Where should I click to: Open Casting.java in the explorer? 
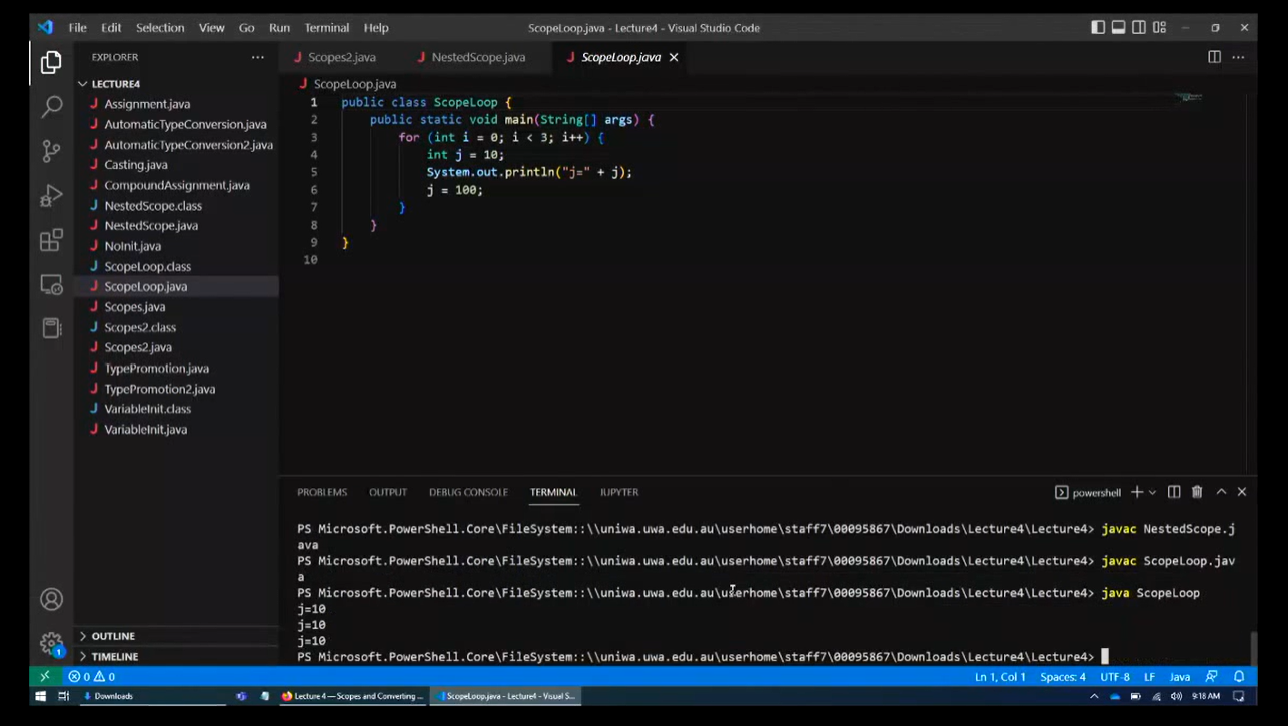136,165
